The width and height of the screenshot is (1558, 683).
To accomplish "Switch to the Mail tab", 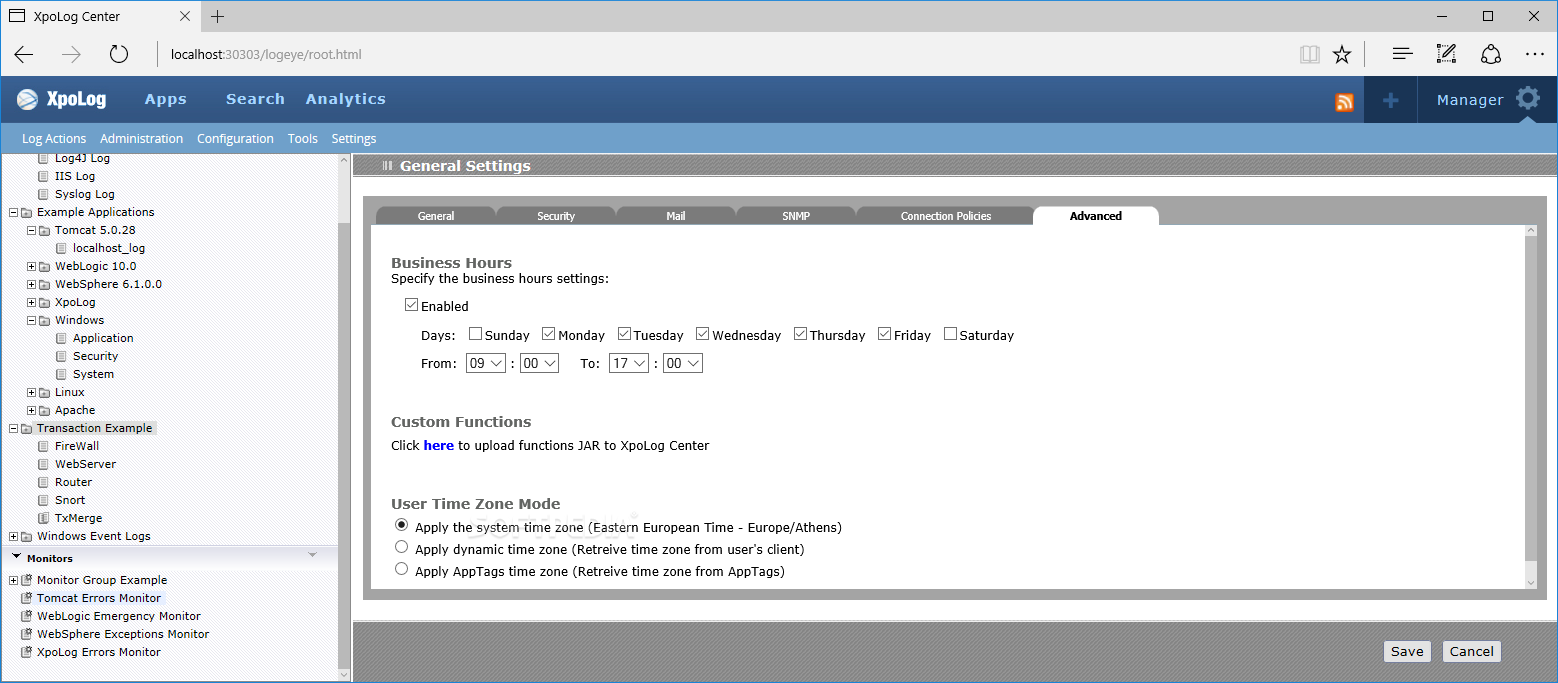I will pyautogui.click(x=676, y=216).
